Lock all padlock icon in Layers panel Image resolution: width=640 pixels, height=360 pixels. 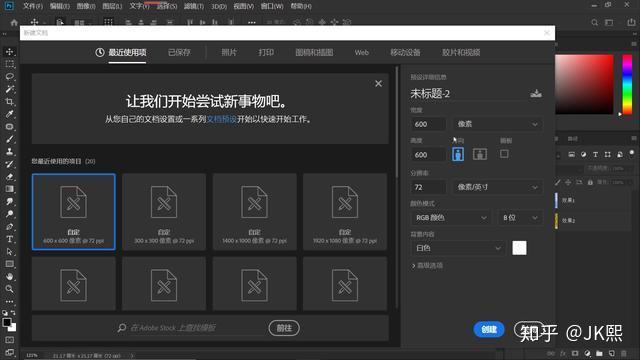pyautogui.click(x=590, y=182)
